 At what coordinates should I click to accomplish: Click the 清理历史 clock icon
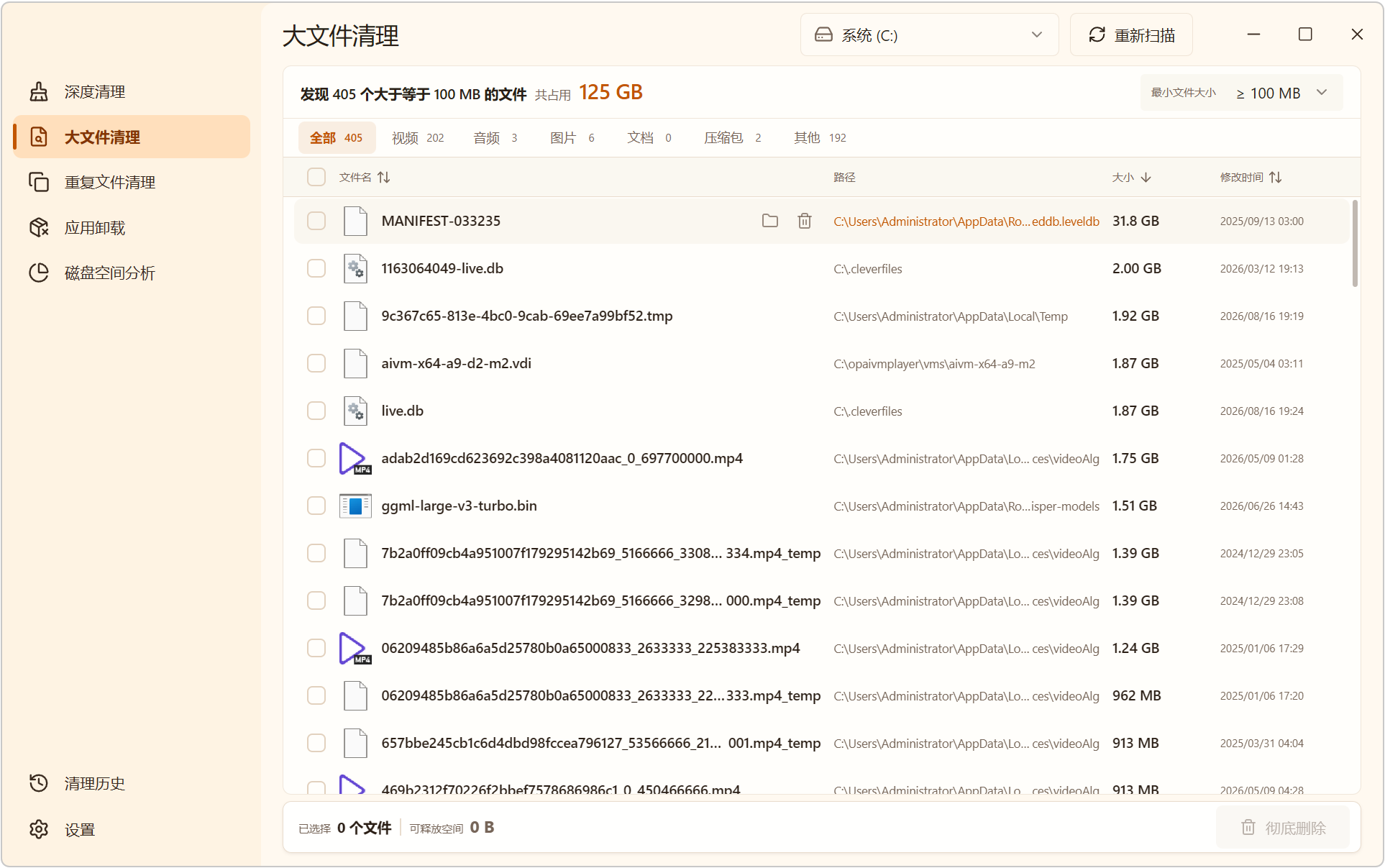pyautogui.click(x=39, y=783)
